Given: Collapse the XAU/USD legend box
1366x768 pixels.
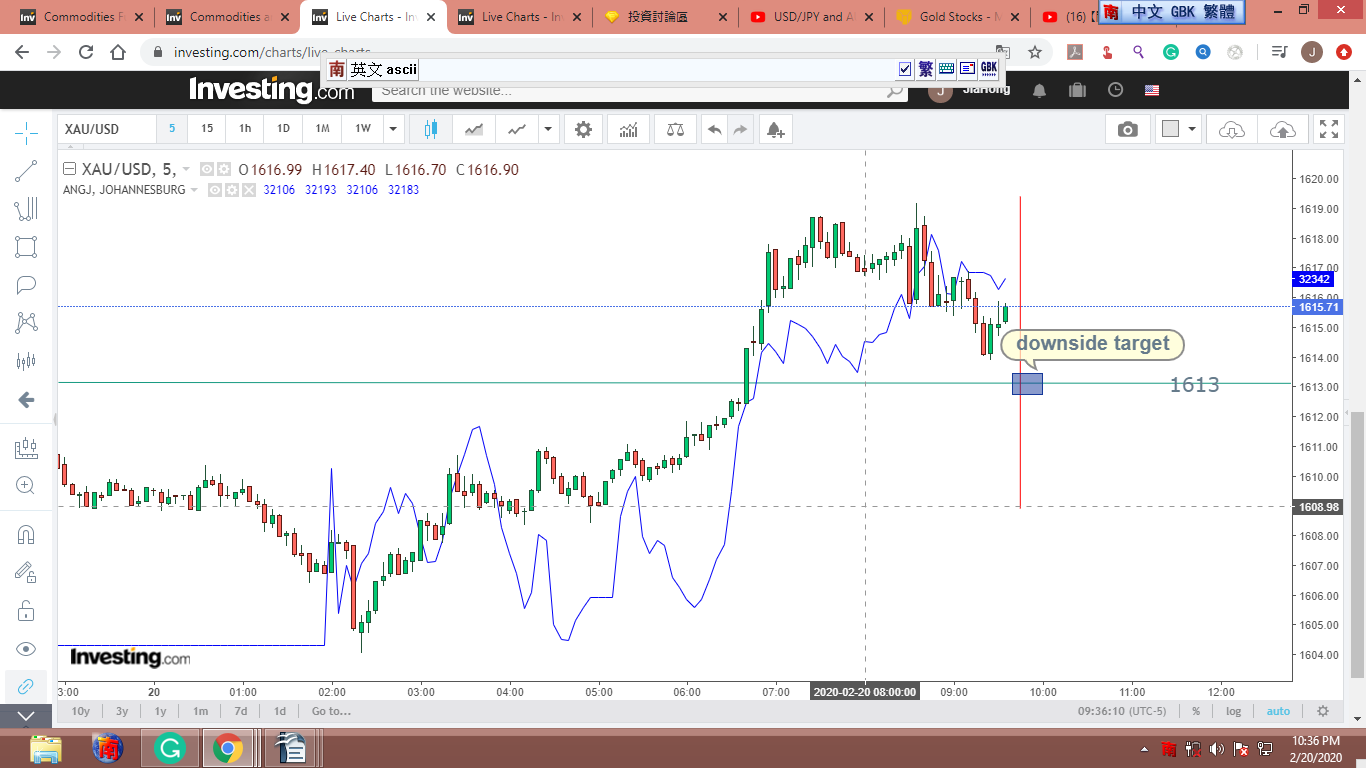Looking at the screenshot, I should (x=69, y=170).
